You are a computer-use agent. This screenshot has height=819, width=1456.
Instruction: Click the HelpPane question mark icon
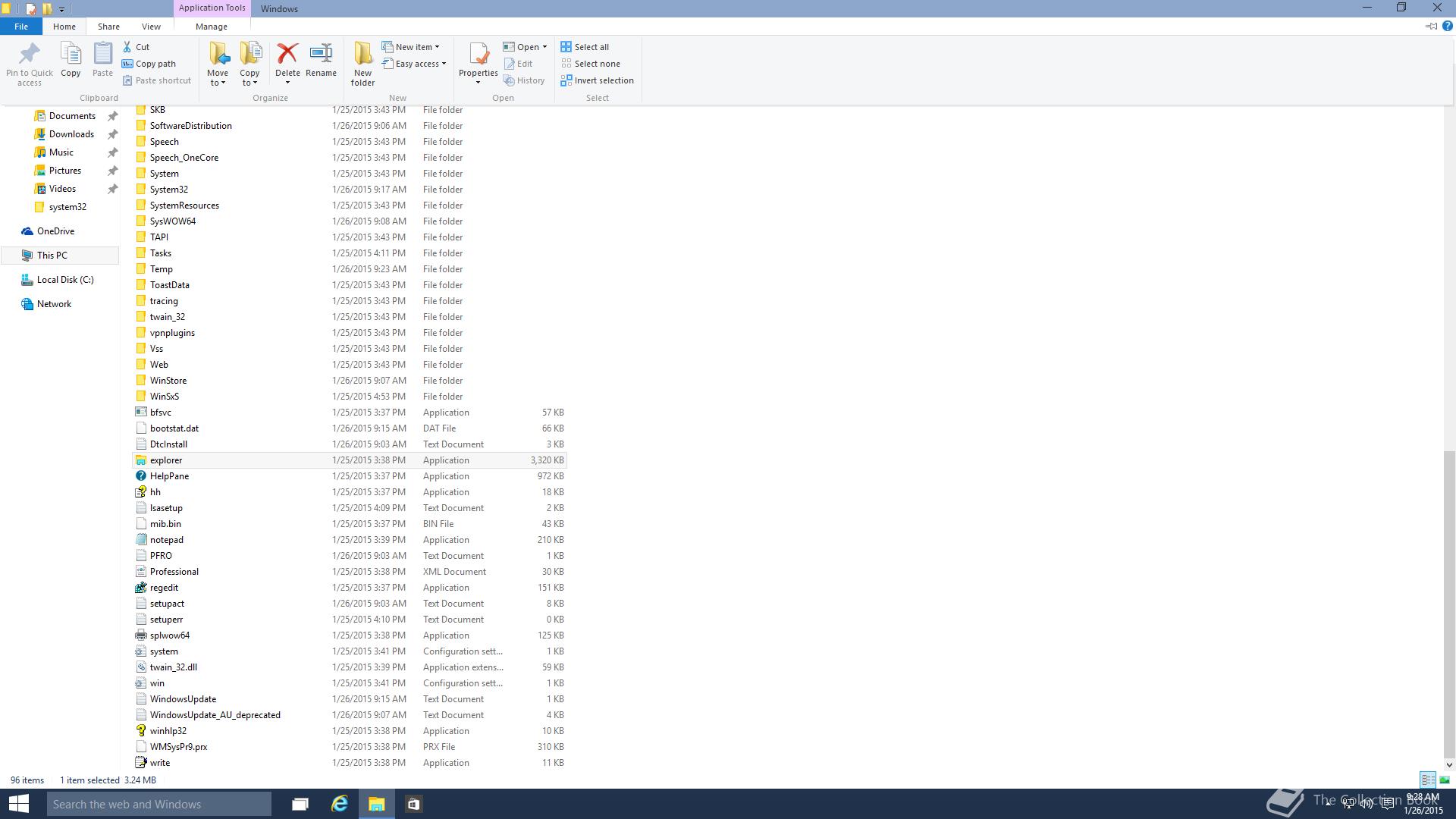pyautogui.click(x=140, y=476)
